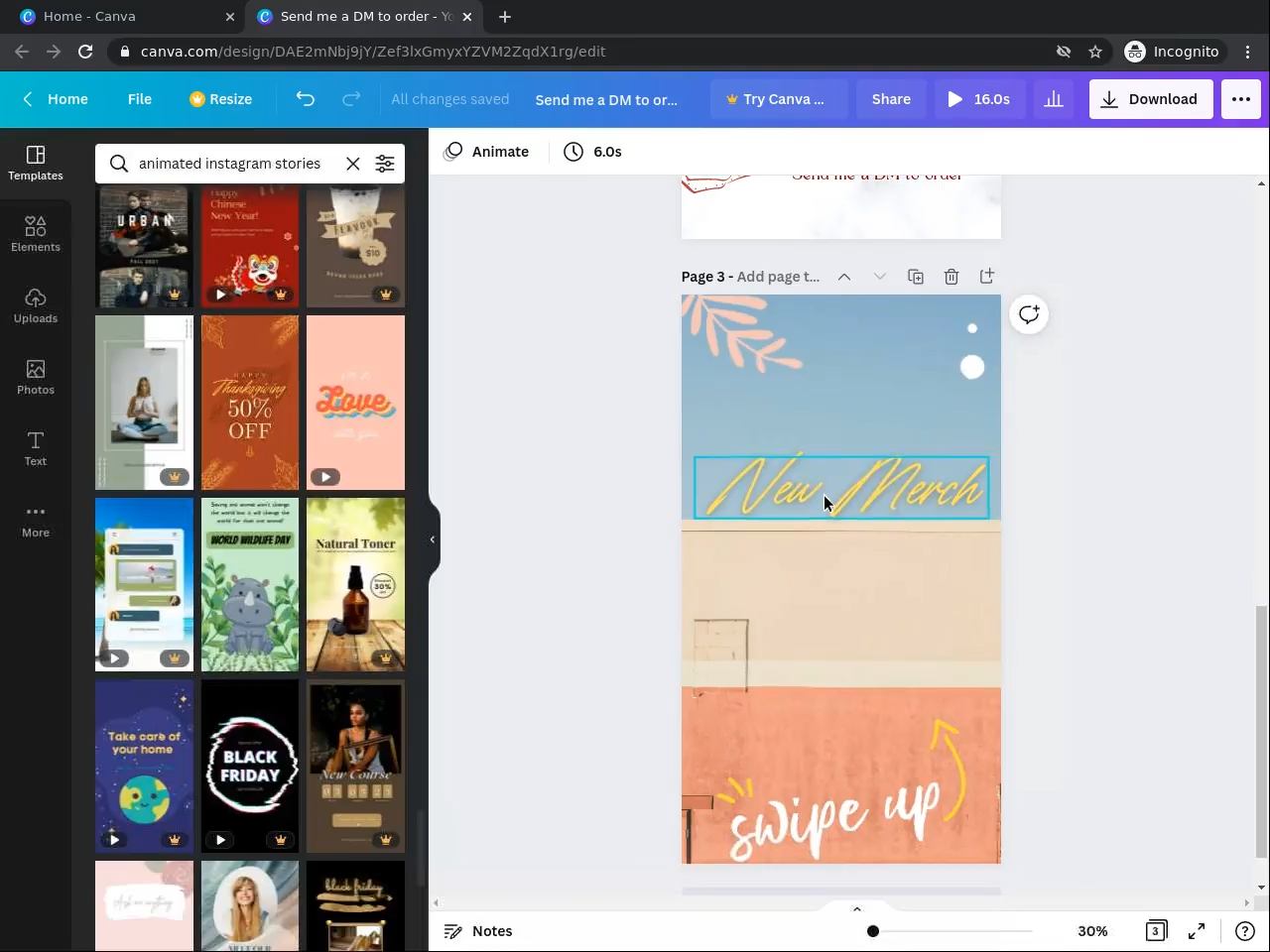Open the Incognito profile menu
Screen dimensions: 1270x952
coord(1173,52)
